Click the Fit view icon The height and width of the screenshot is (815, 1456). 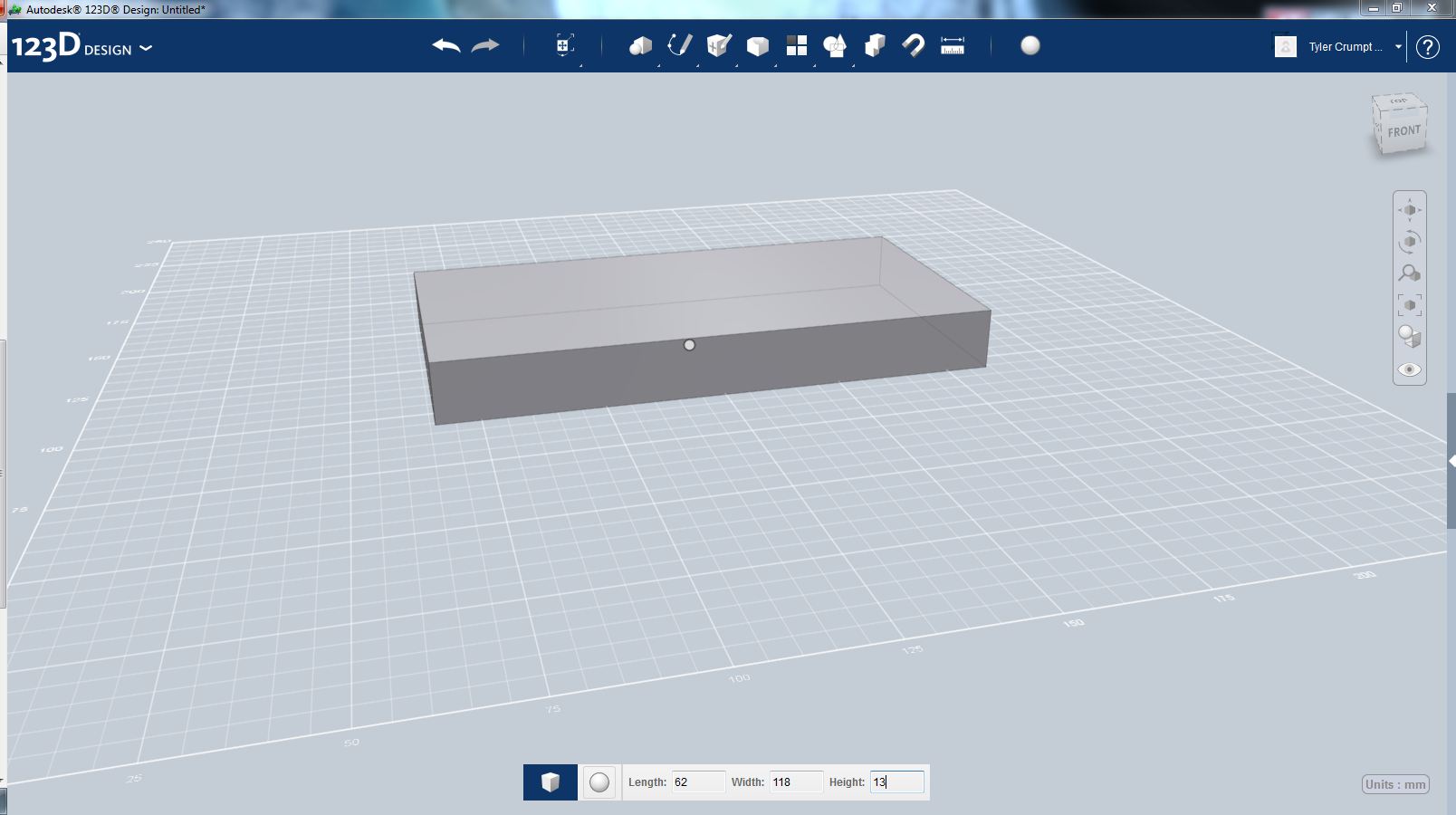point(1410,305)
